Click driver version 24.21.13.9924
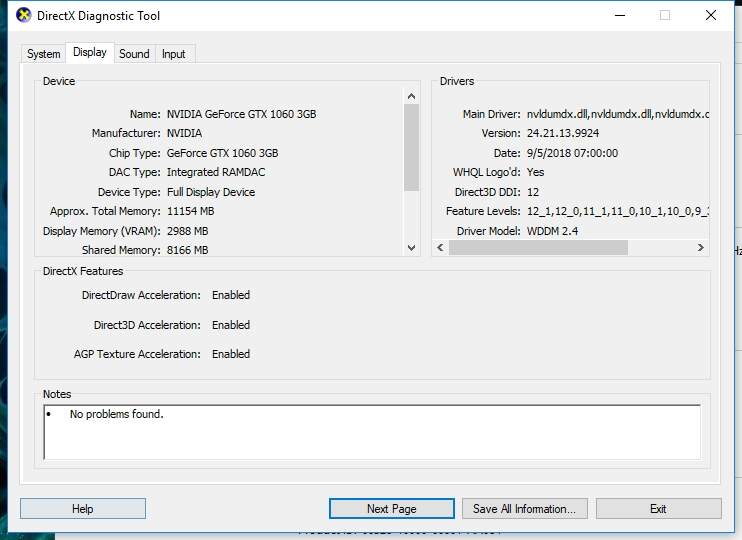Screen dimensions: 742x540 pos(563,133)
